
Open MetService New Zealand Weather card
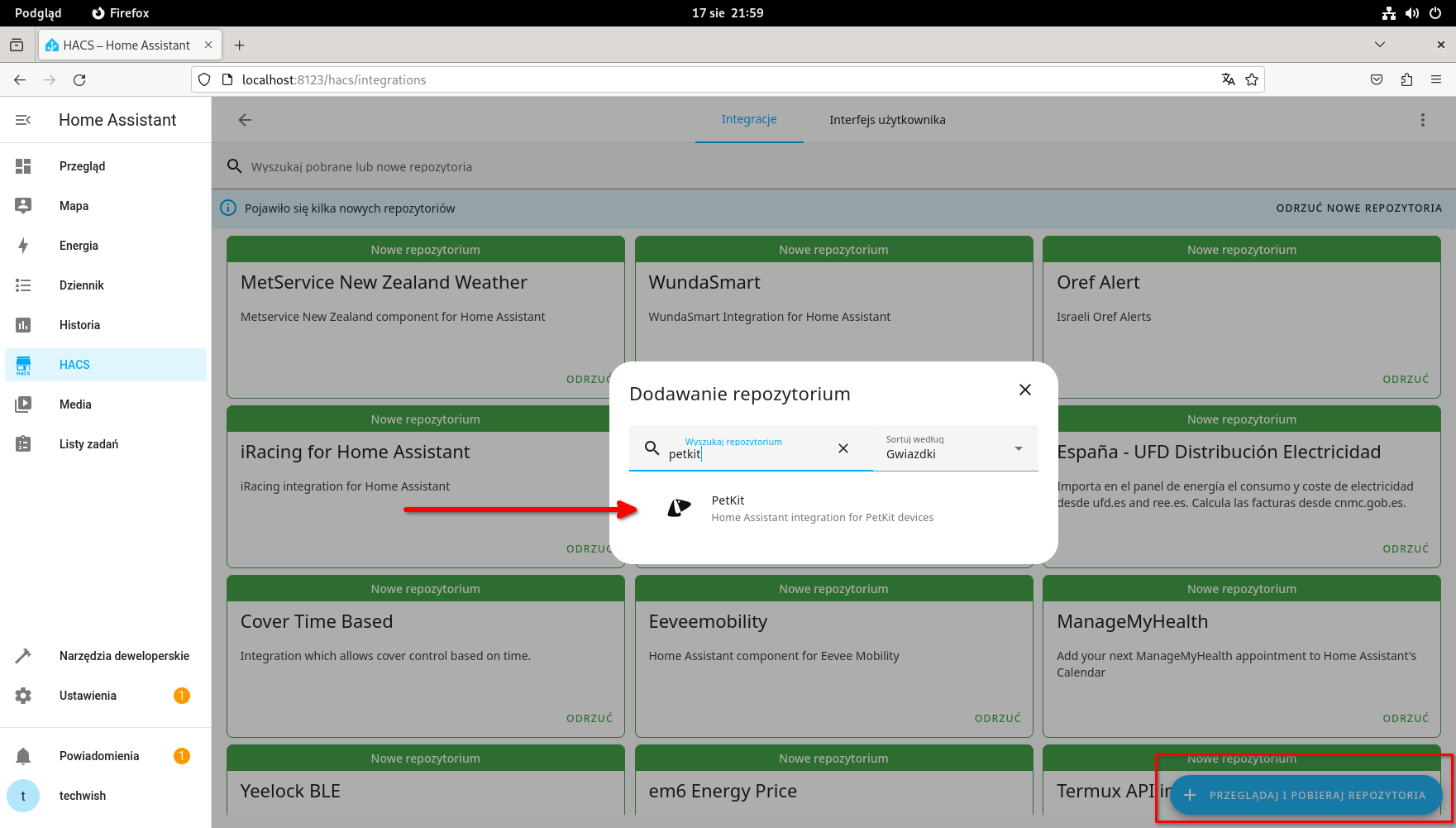point(425,318)
